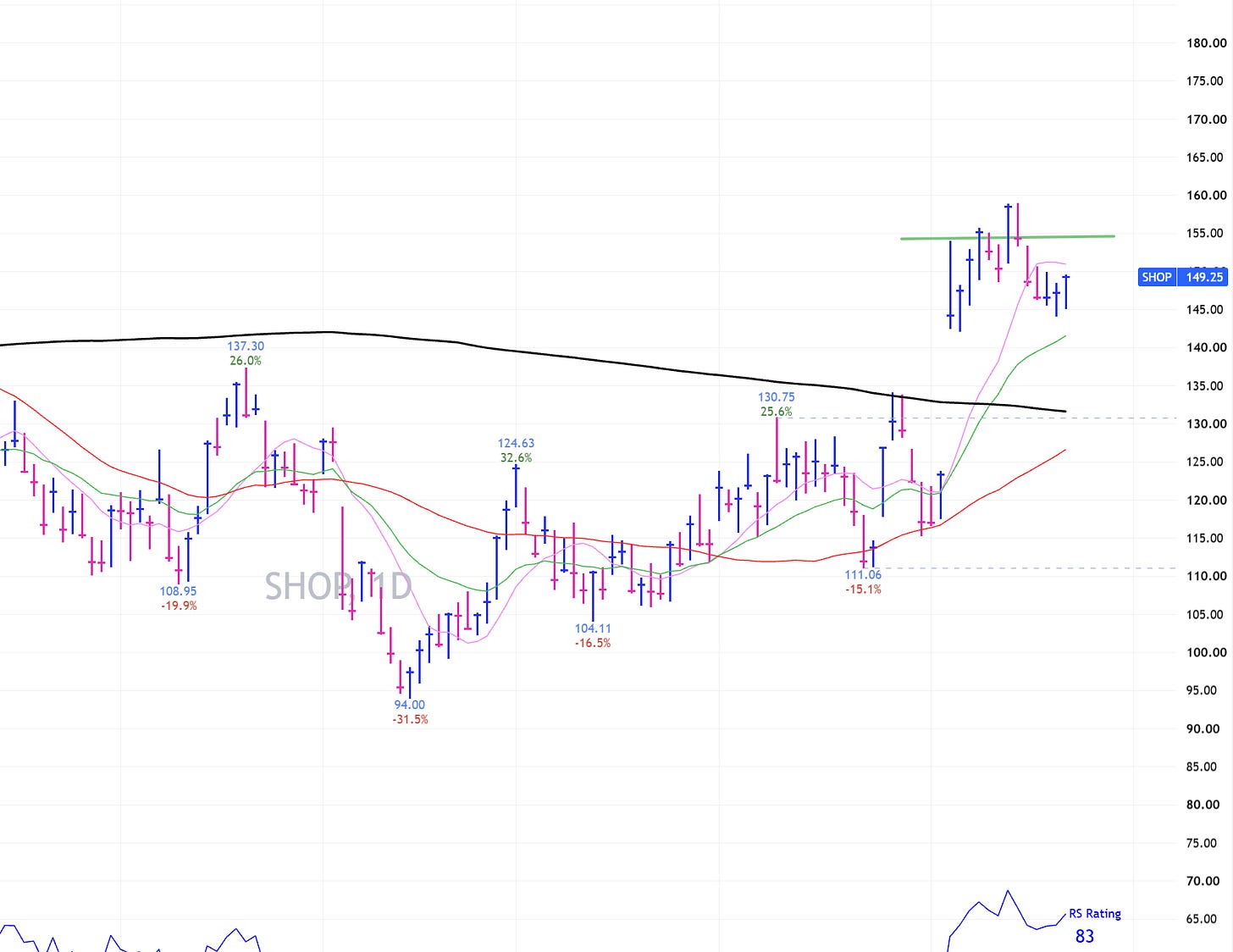Click 135.00 on the price axis
Viewport: 1233px width, 952px height.
tap(1206, 385)
